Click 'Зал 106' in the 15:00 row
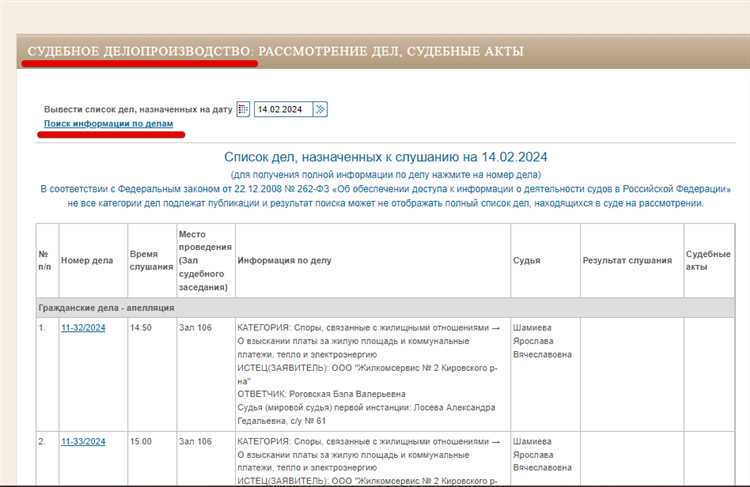Screen dimensions: 750x487 (x=195, y=442)
